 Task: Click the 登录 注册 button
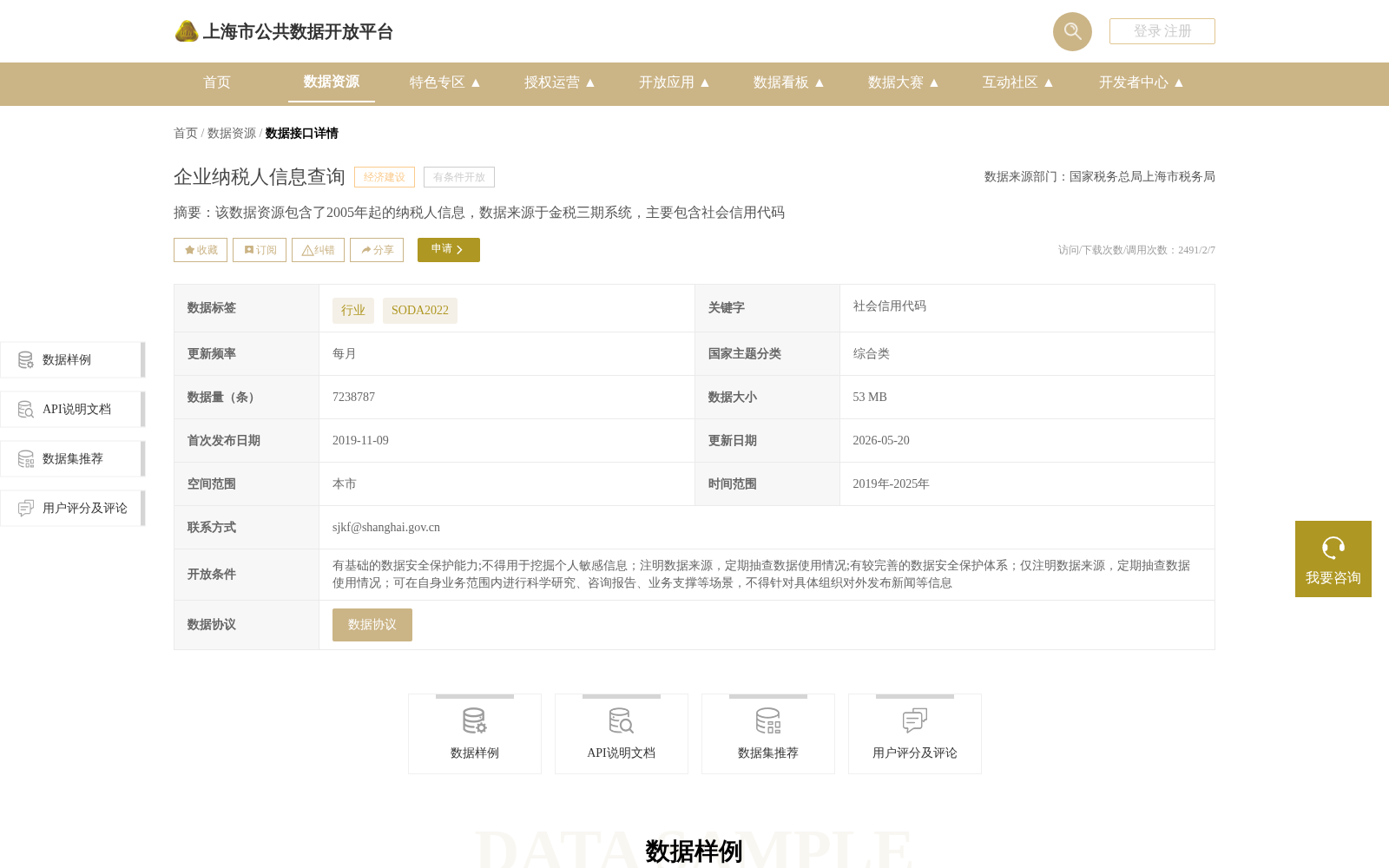[x=1162, y=31]
